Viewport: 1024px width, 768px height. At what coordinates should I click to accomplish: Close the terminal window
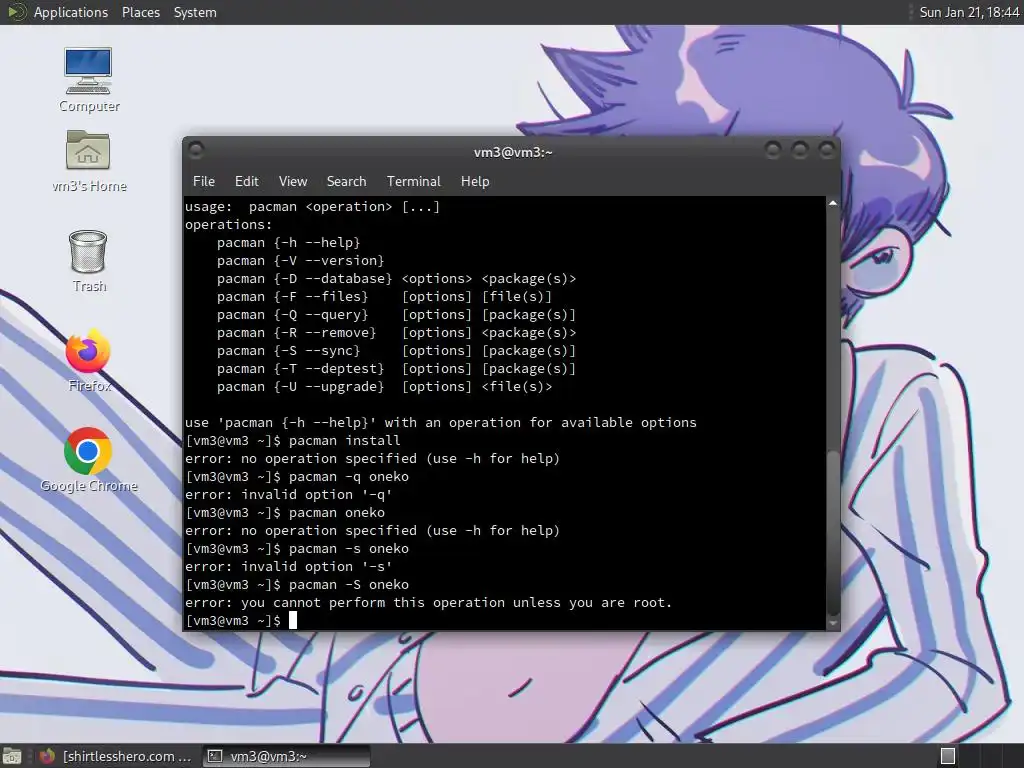click(827, 151)
